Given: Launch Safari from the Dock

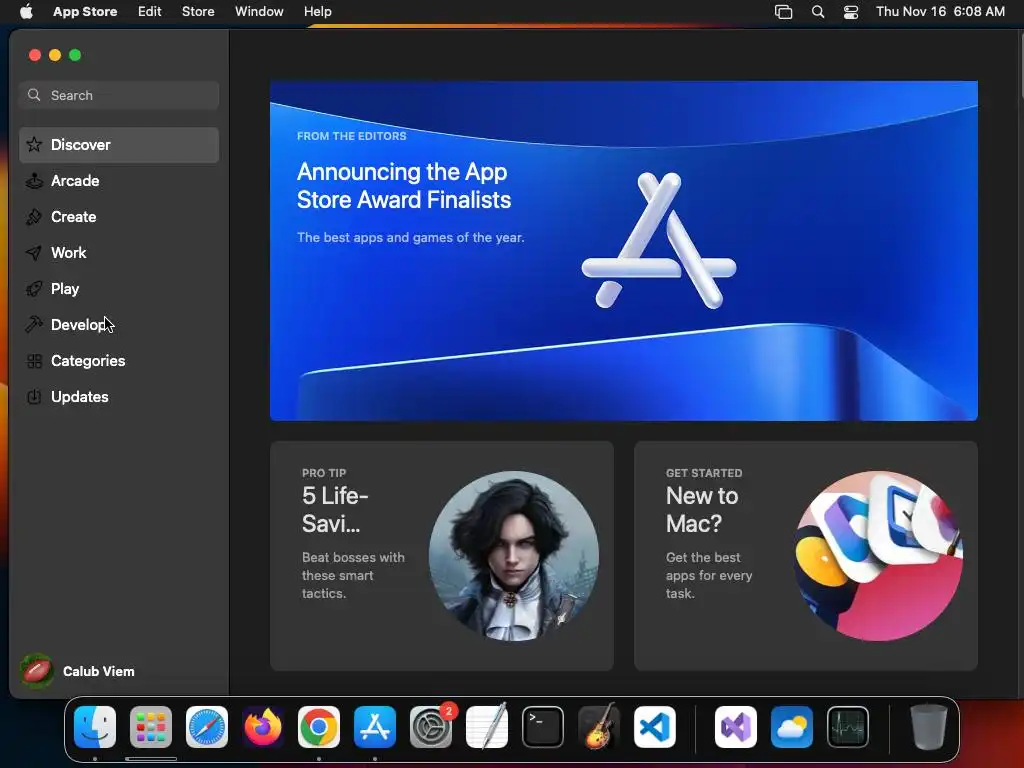Looking at the screenshot, I should coord(207,727).
